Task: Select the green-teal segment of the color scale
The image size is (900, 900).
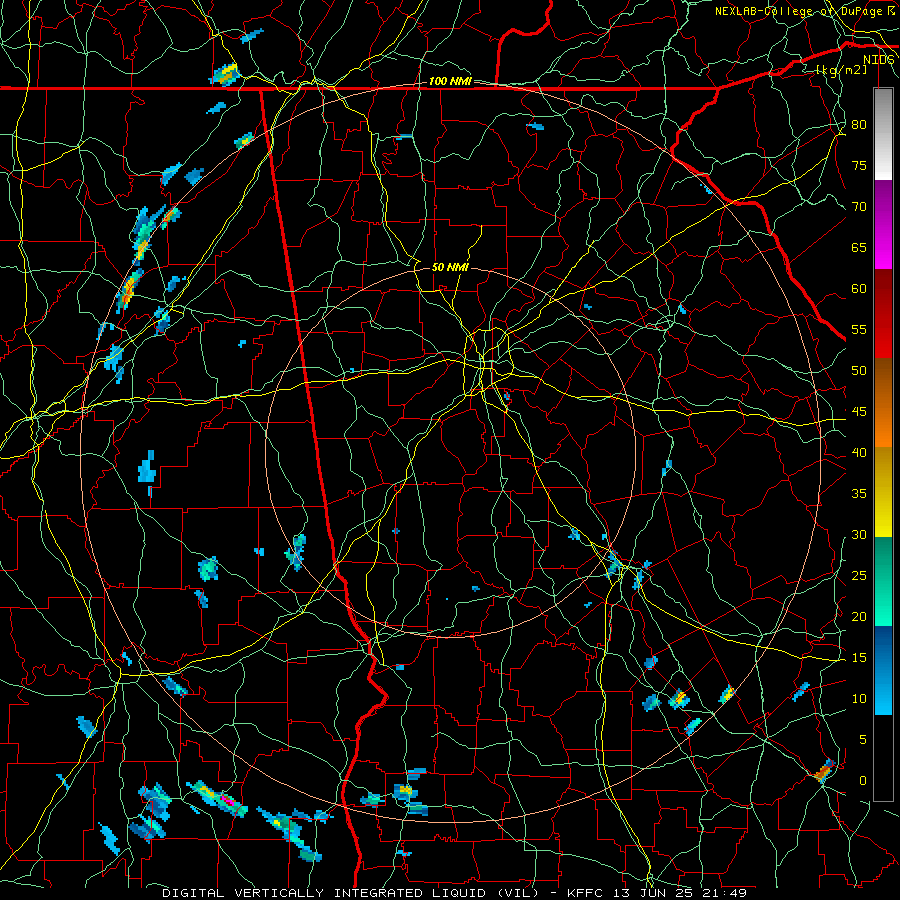Action: [x=883, y=581]
